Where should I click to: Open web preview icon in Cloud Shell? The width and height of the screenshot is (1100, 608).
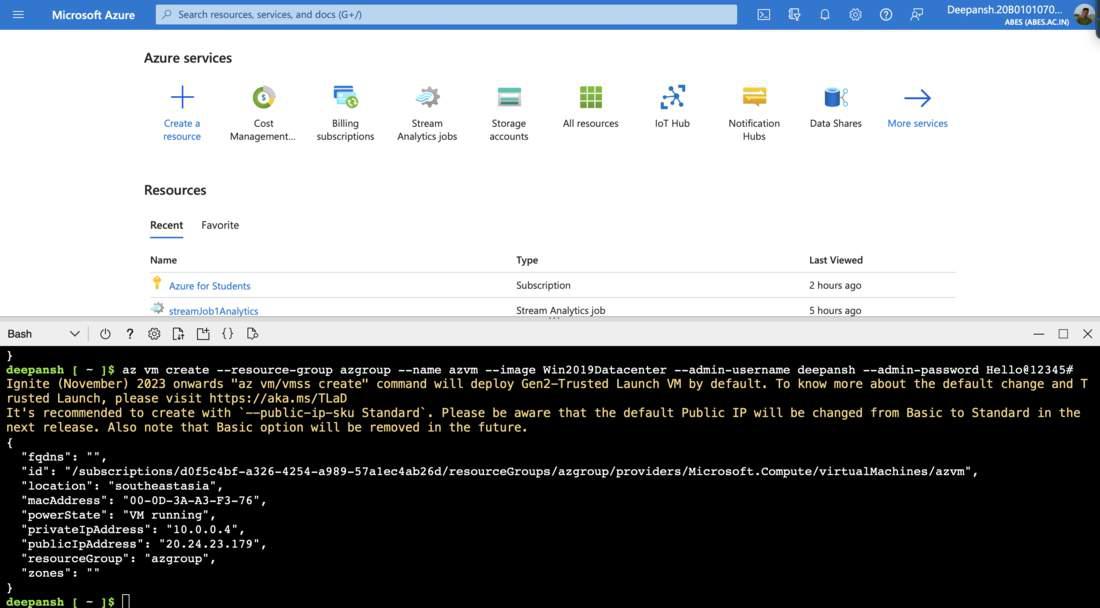coord(253,334)
